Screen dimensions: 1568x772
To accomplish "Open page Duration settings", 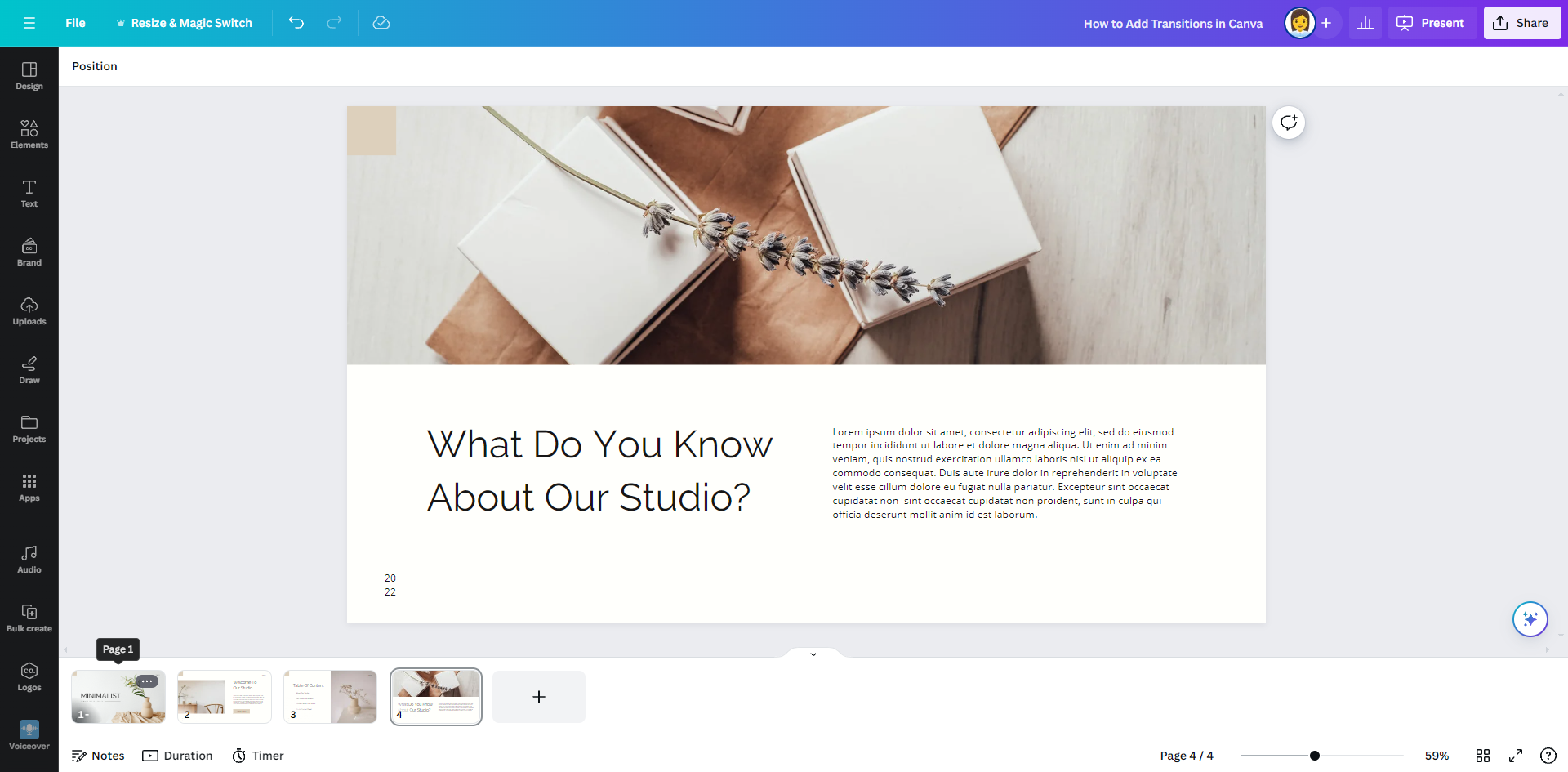I will click(177, 756).
